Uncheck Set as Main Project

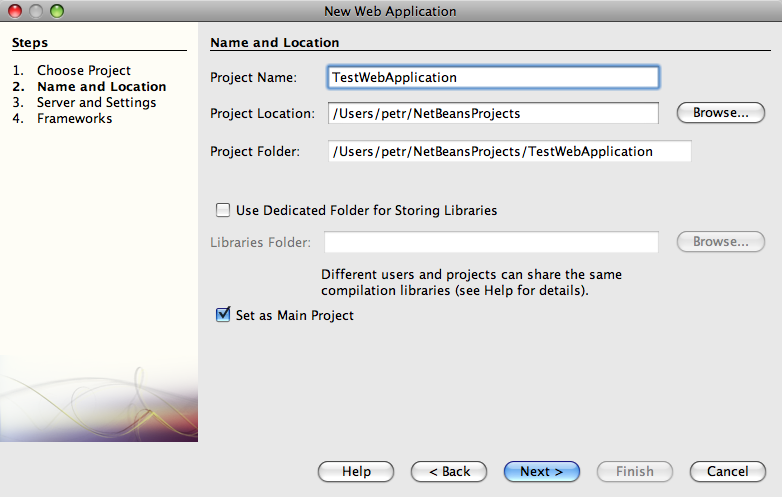pos(223,315)
